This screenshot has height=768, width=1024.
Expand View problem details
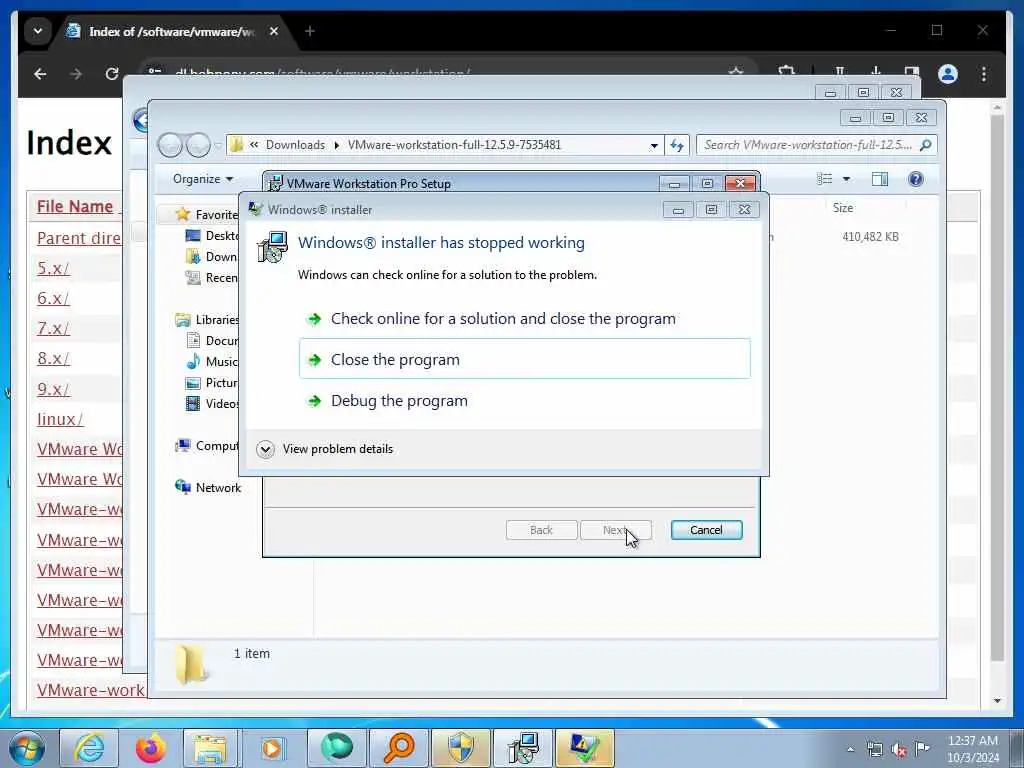pos(325,449)
